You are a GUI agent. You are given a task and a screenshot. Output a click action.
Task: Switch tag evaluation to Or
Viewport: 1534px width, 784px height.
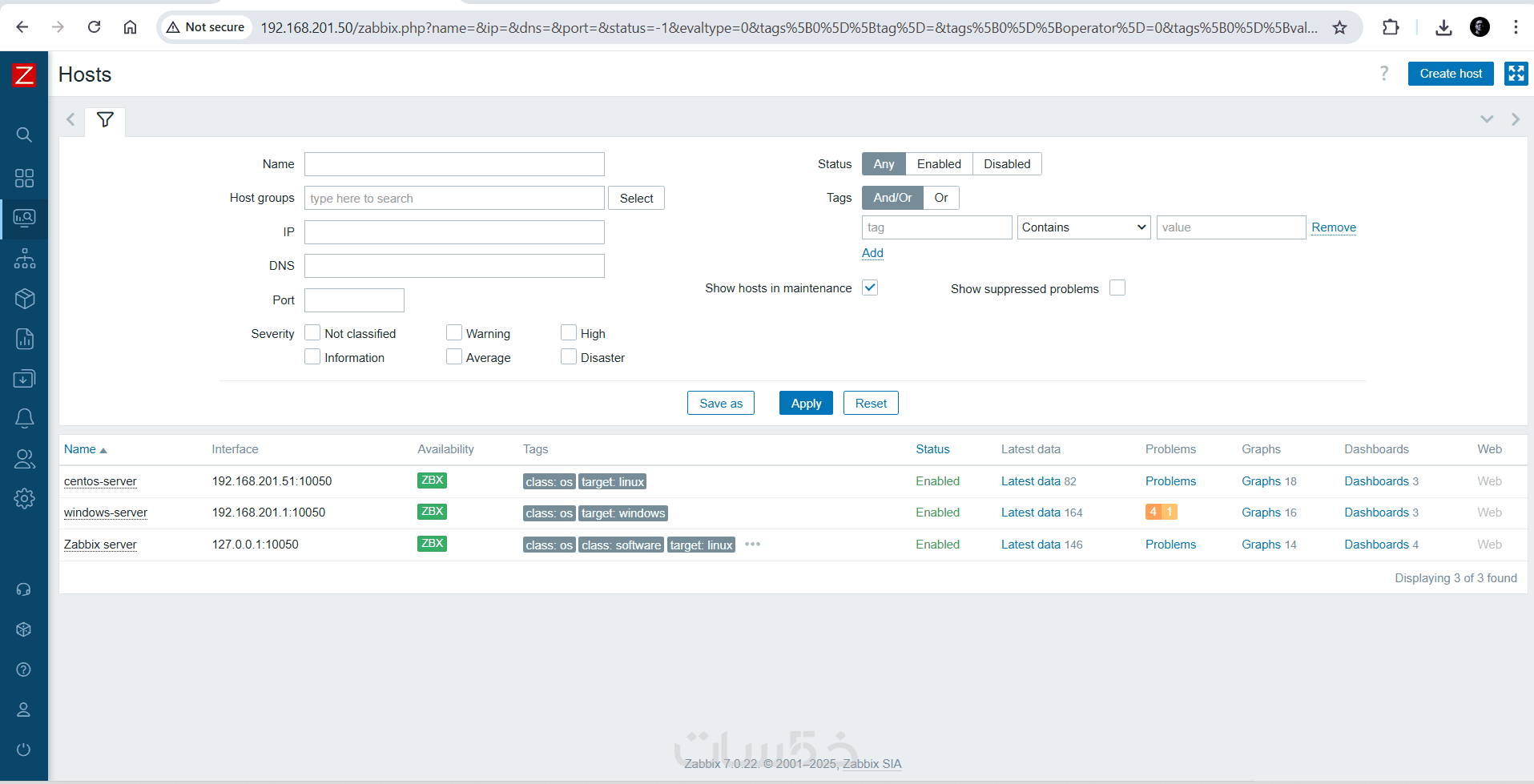pos(941,198)
